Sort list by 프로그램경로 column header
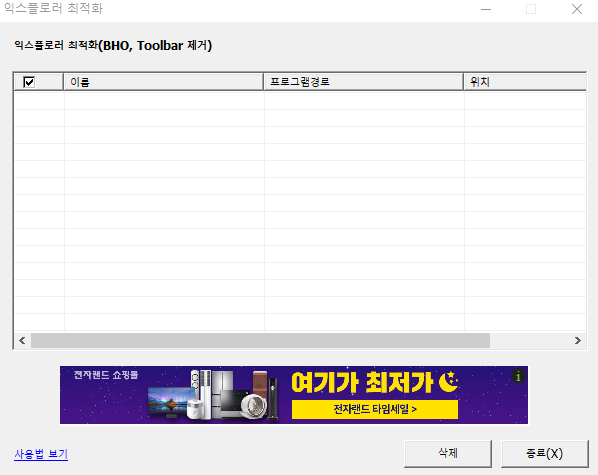Screen dimensions: 598x475 pyautogui.click(x=363, y=82)
